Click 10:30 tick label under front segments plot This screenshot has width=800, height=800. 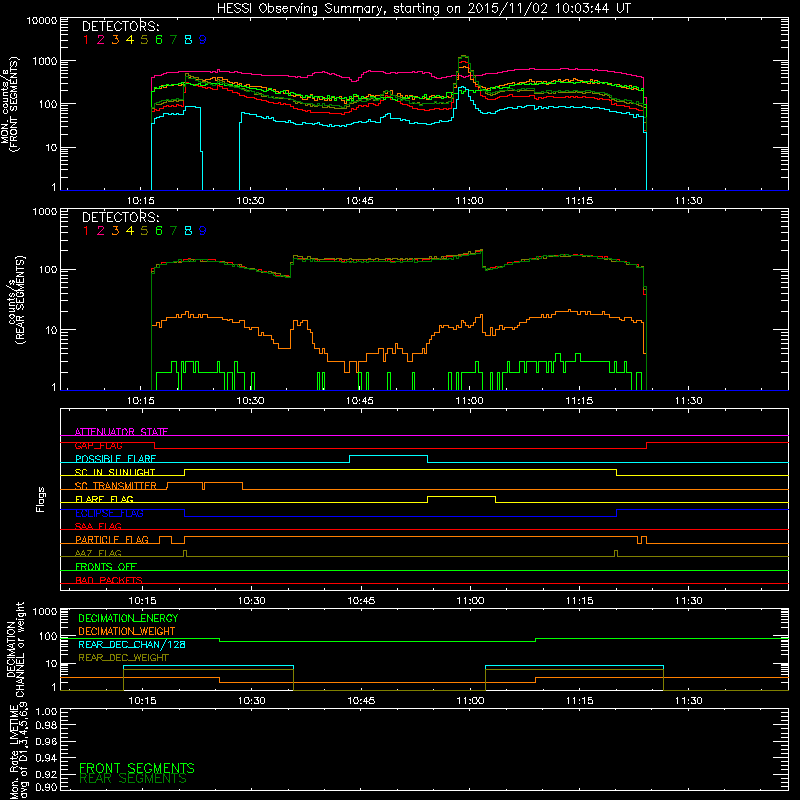[251, 201]
